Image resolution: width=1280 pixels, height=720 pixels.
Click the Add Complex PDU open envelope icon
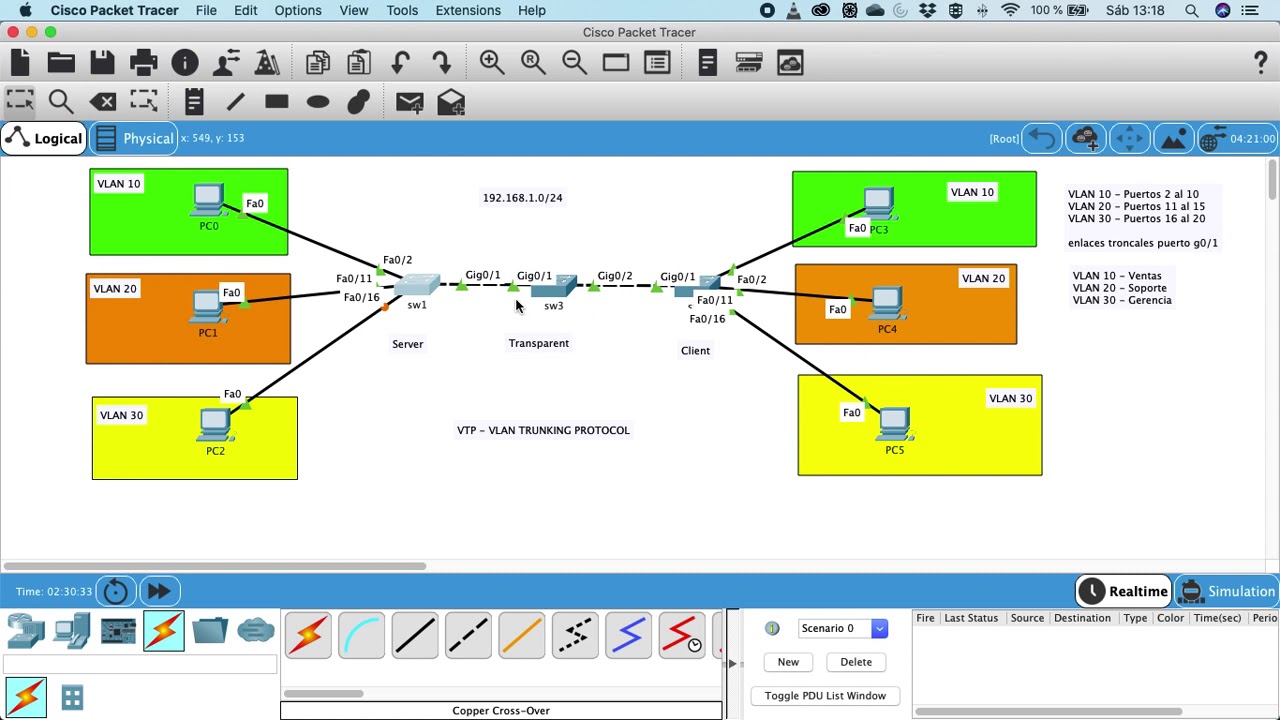point(451,102)
